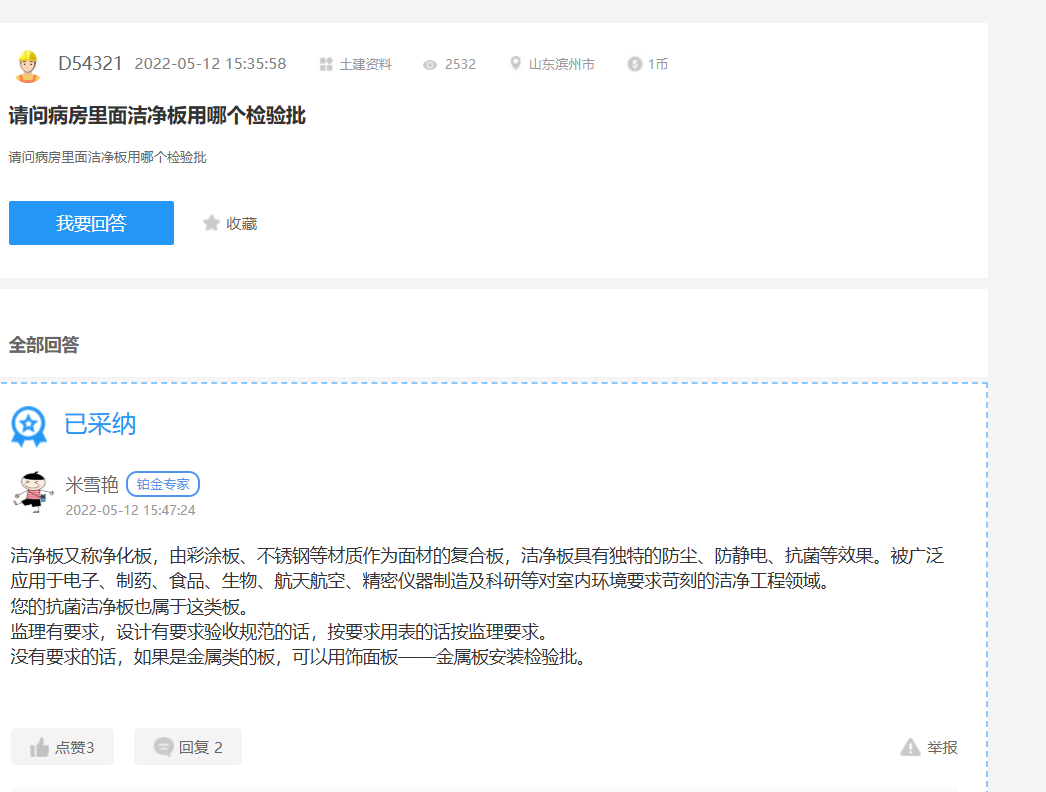This screenshot has height=792, width=1046.
Task: Click the category grid icon beside 土建资料
Action: tap(326, 65)
